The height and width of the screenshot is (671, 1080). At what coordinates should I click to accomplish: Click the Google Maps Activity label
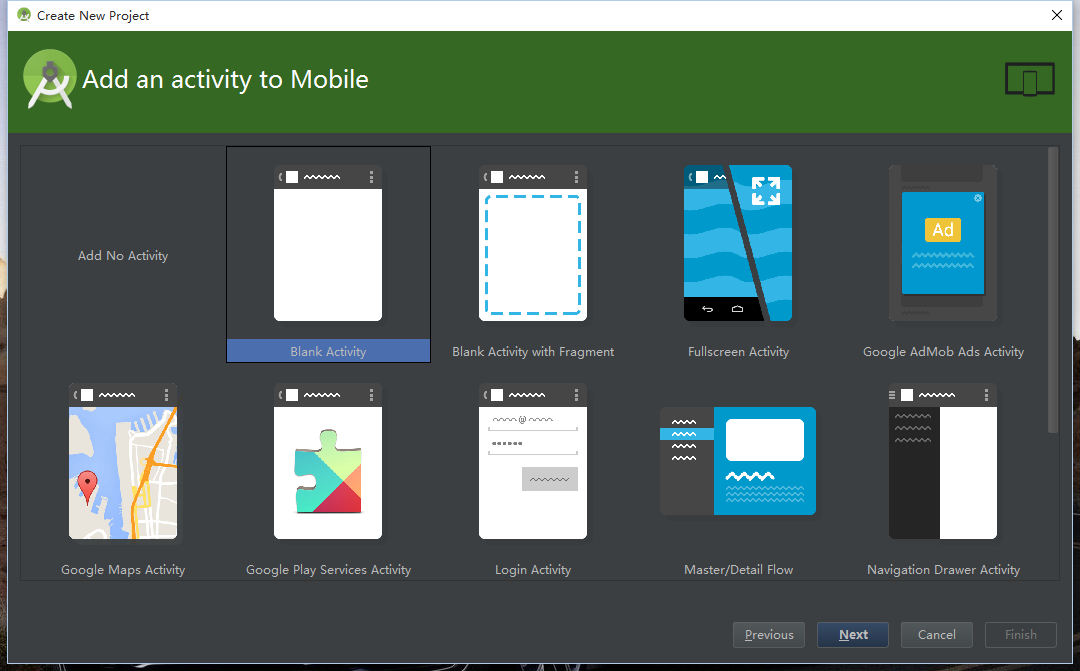(123, 570)
